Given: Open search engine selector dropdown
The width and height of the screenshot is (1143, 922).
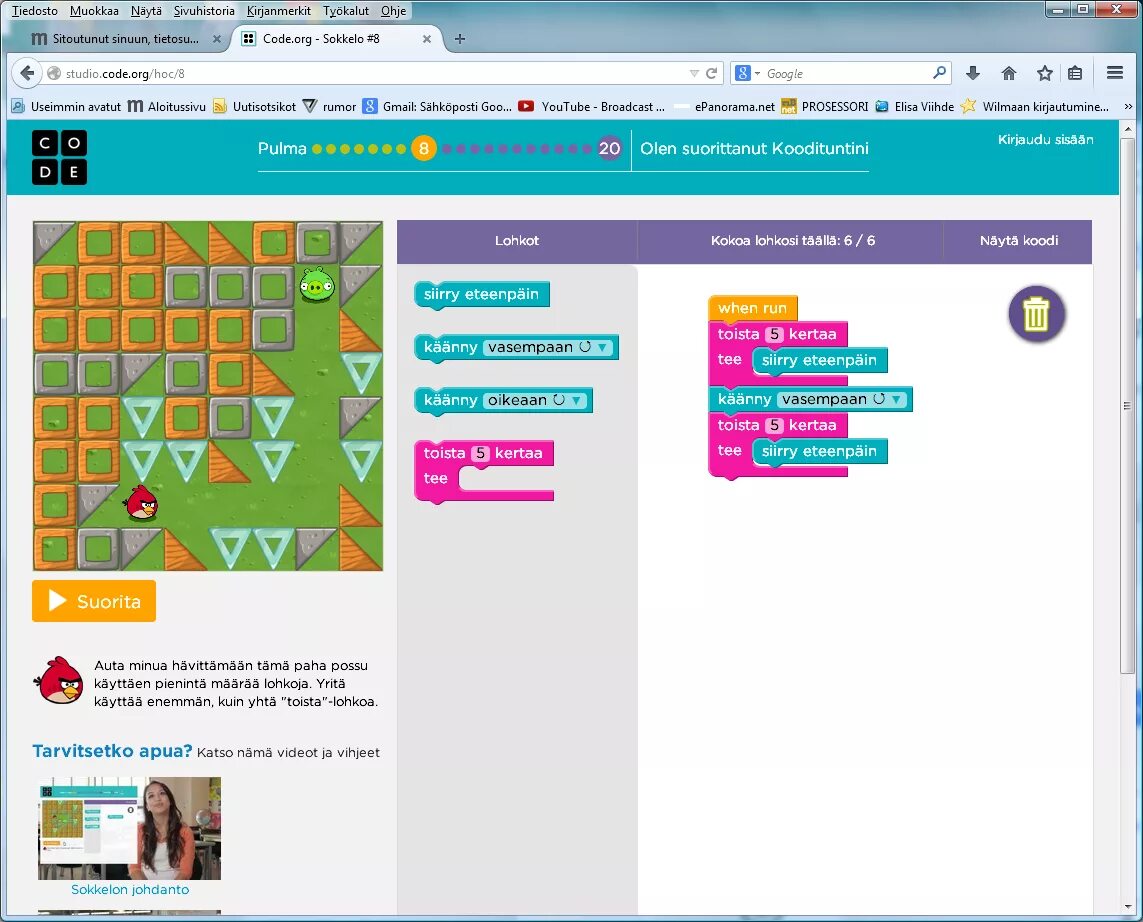Looking at the screenshot, I should tap(747, 73).
